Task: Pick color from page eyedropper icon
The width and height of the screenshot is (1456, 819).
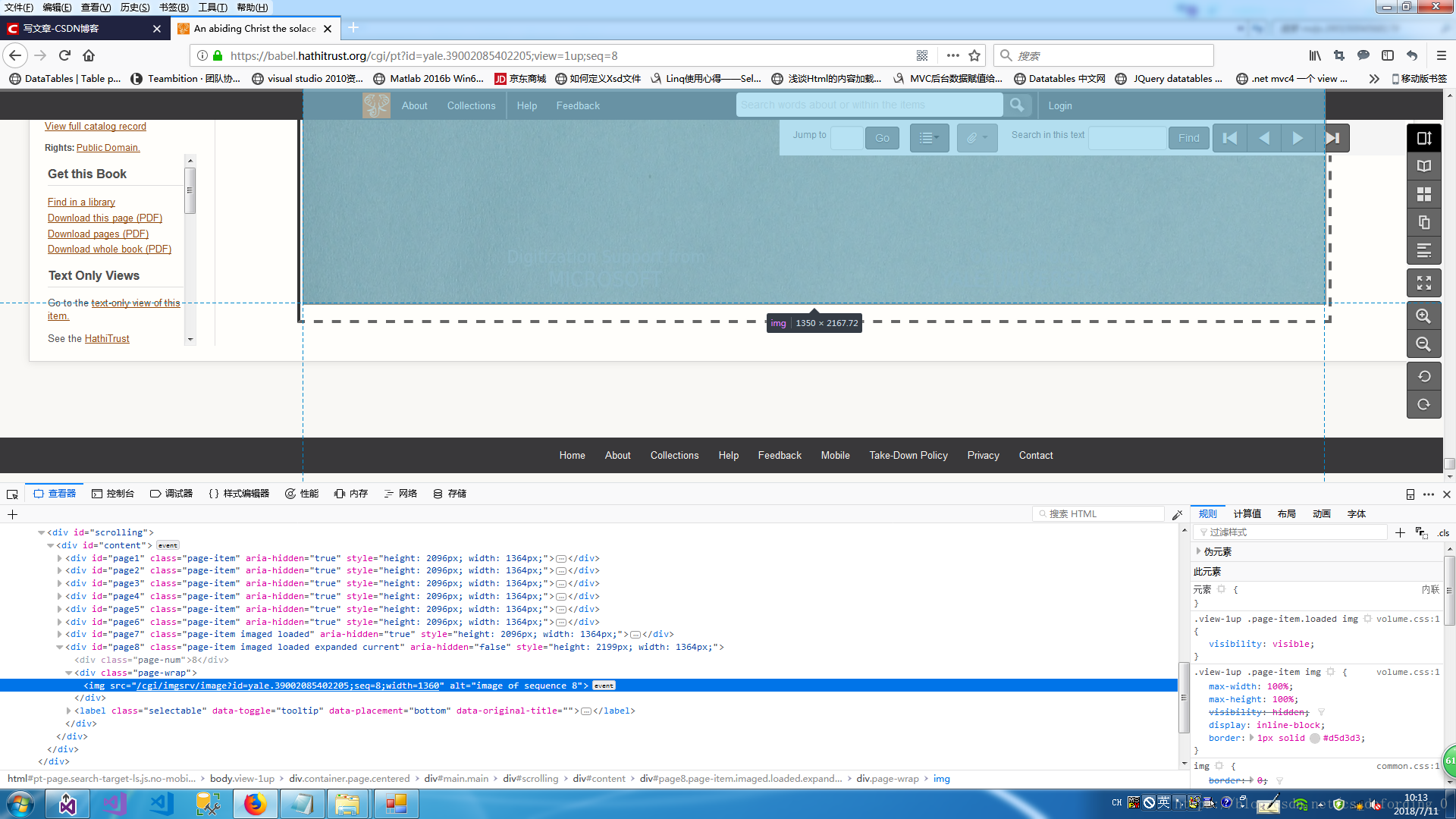Action: [1177, 514]
